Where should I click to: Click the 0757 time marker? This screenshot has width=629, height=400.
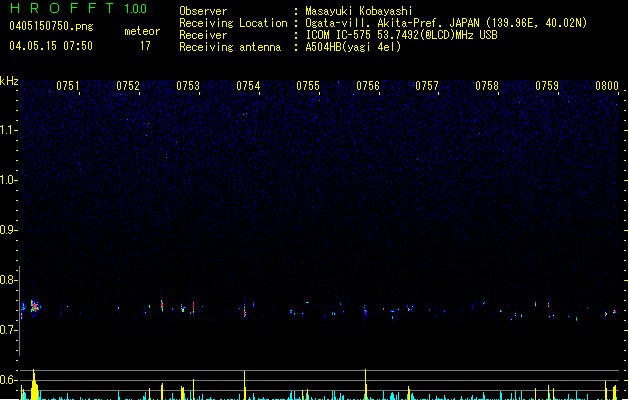pos(427,86)
